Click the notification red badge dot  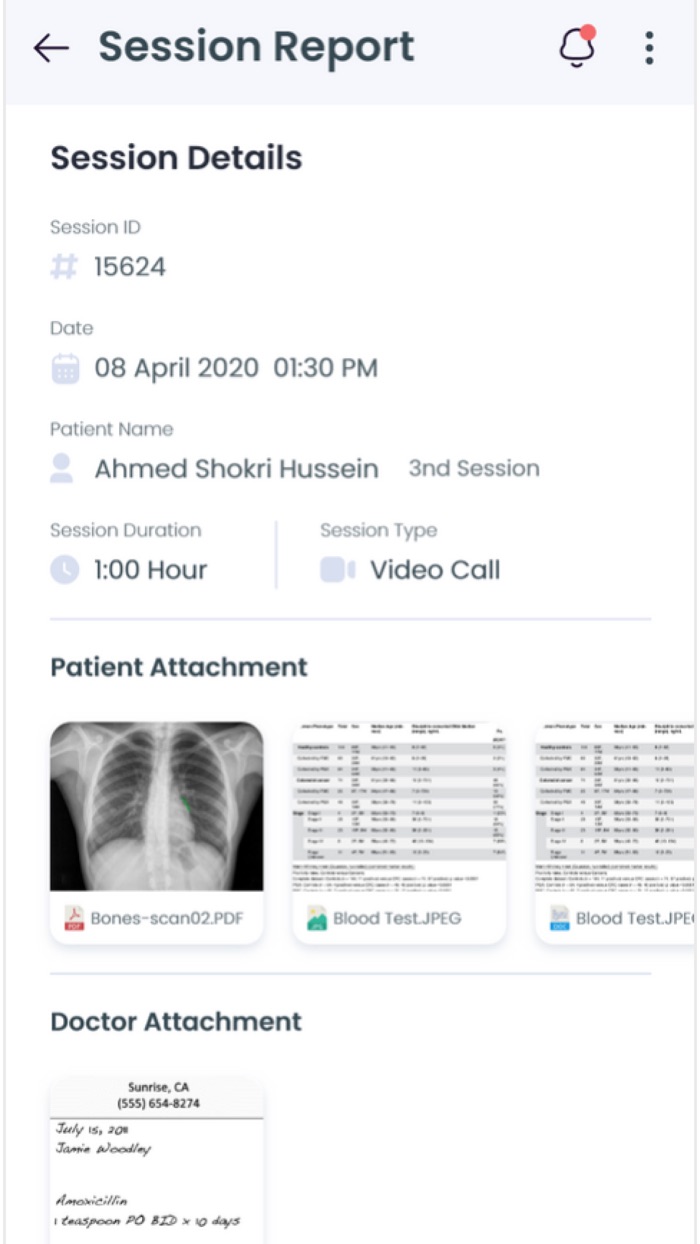coord(589,32)
